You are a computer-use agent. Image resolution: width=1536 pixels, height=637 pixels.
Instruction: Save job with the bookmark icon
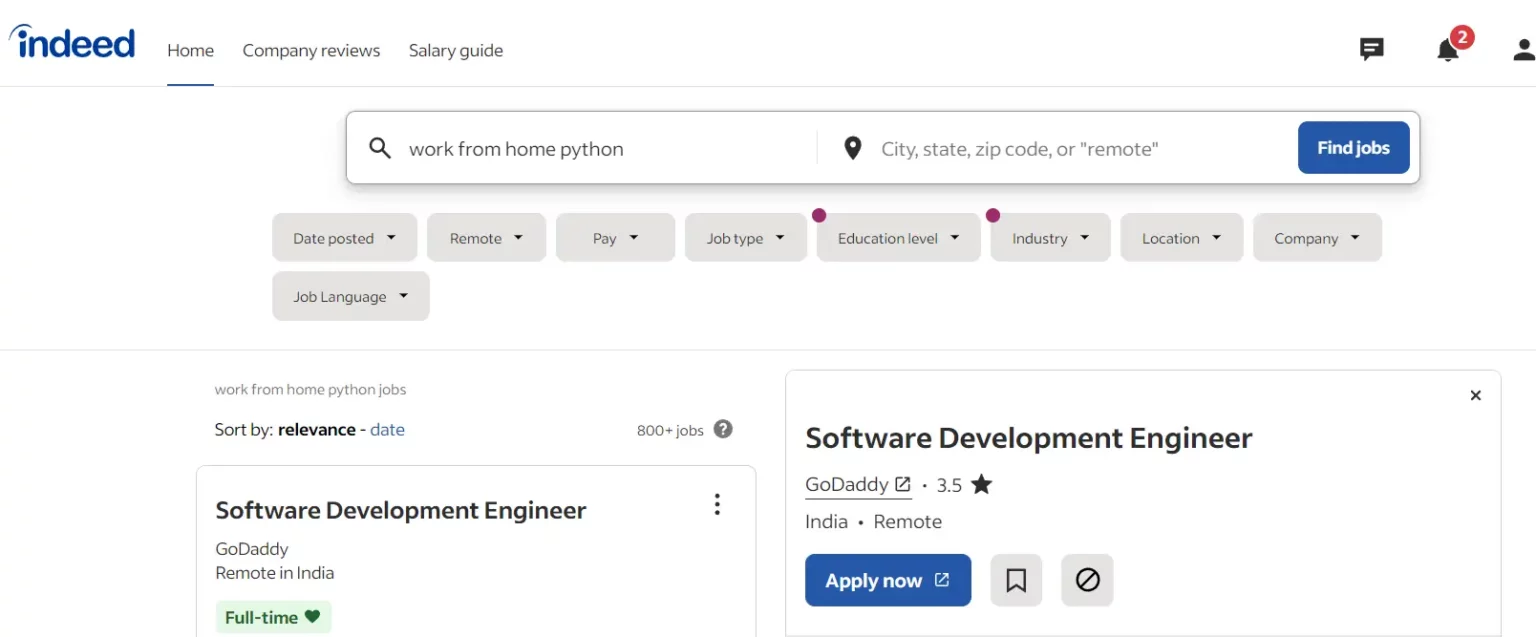click(1016, 580)
